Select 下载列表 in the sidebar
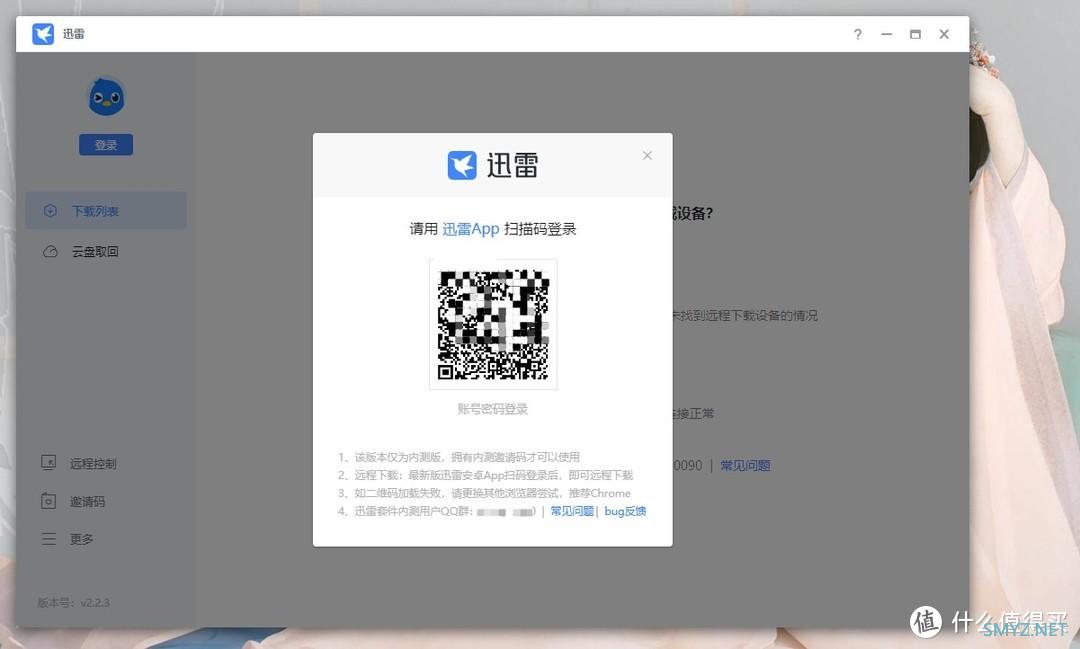 [106, 211]
